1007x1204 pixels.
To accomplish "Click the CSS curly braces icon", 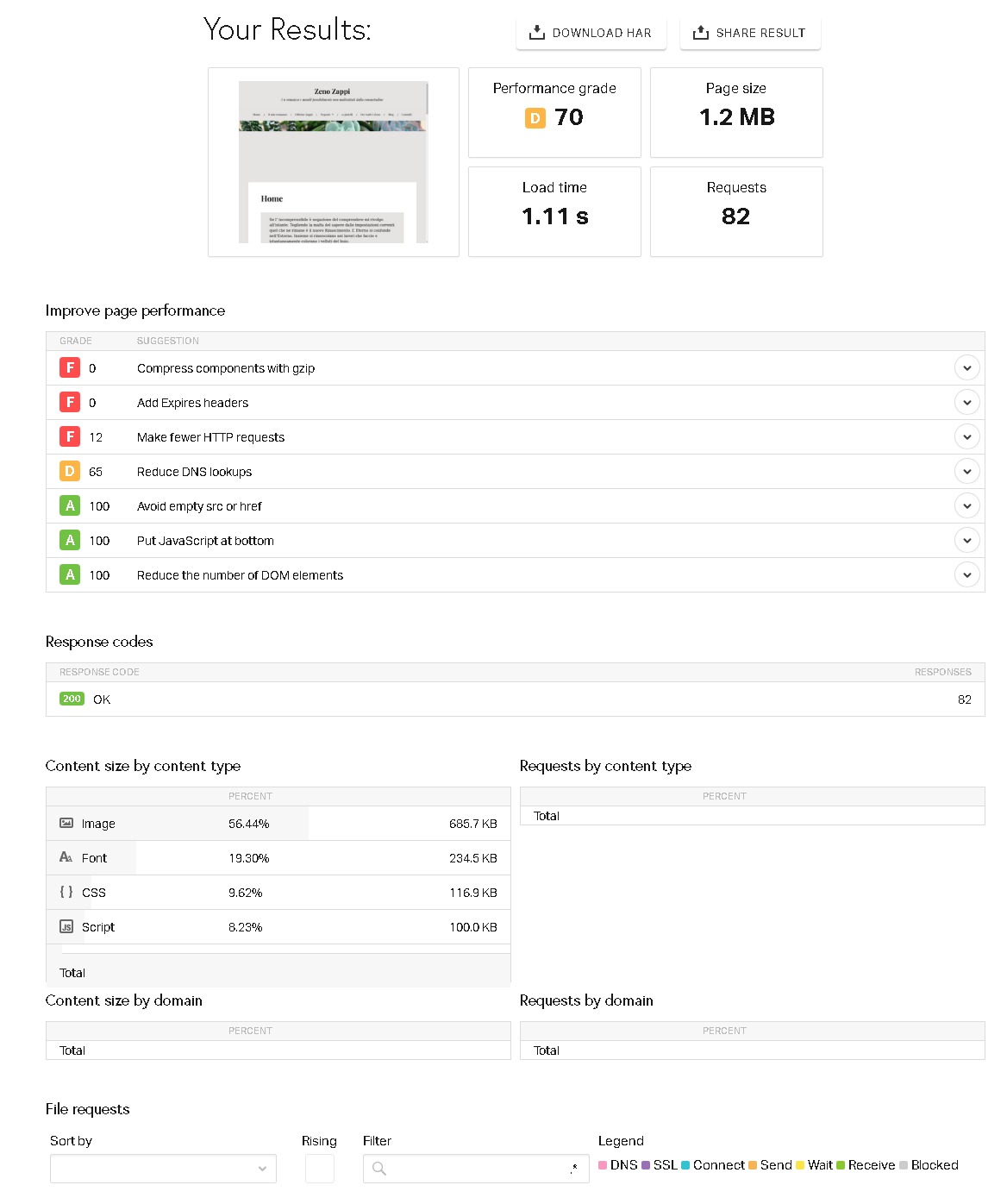I will pyautogui.click(x=66, y=893).
